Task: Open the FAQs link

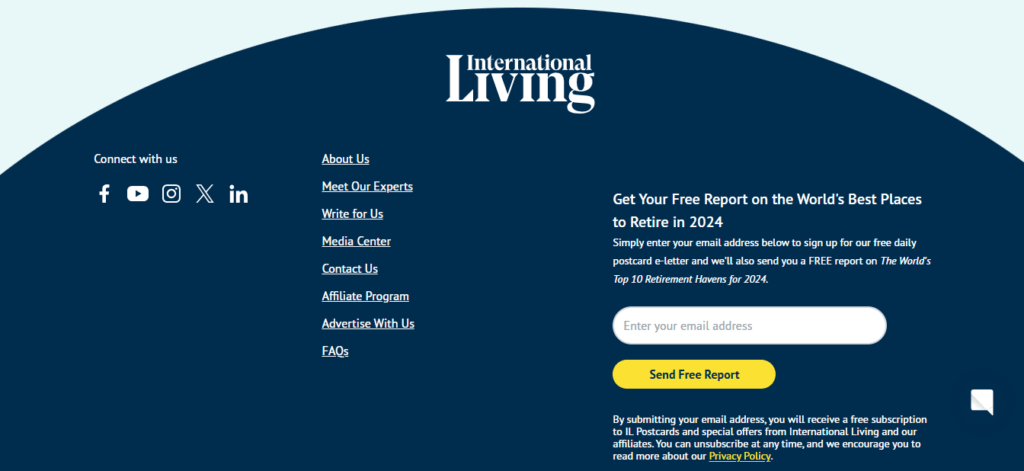Action: click(x=335, y=351)
